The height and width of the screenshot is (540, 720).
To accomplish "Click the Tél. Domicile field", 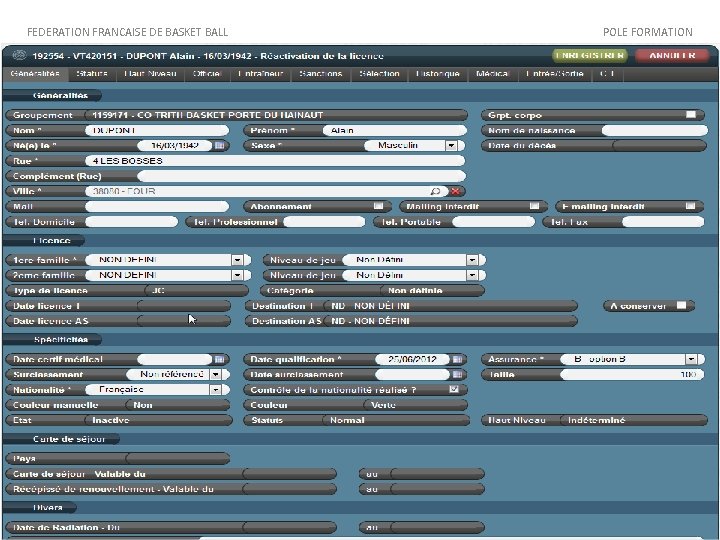I will click(131, 222).
